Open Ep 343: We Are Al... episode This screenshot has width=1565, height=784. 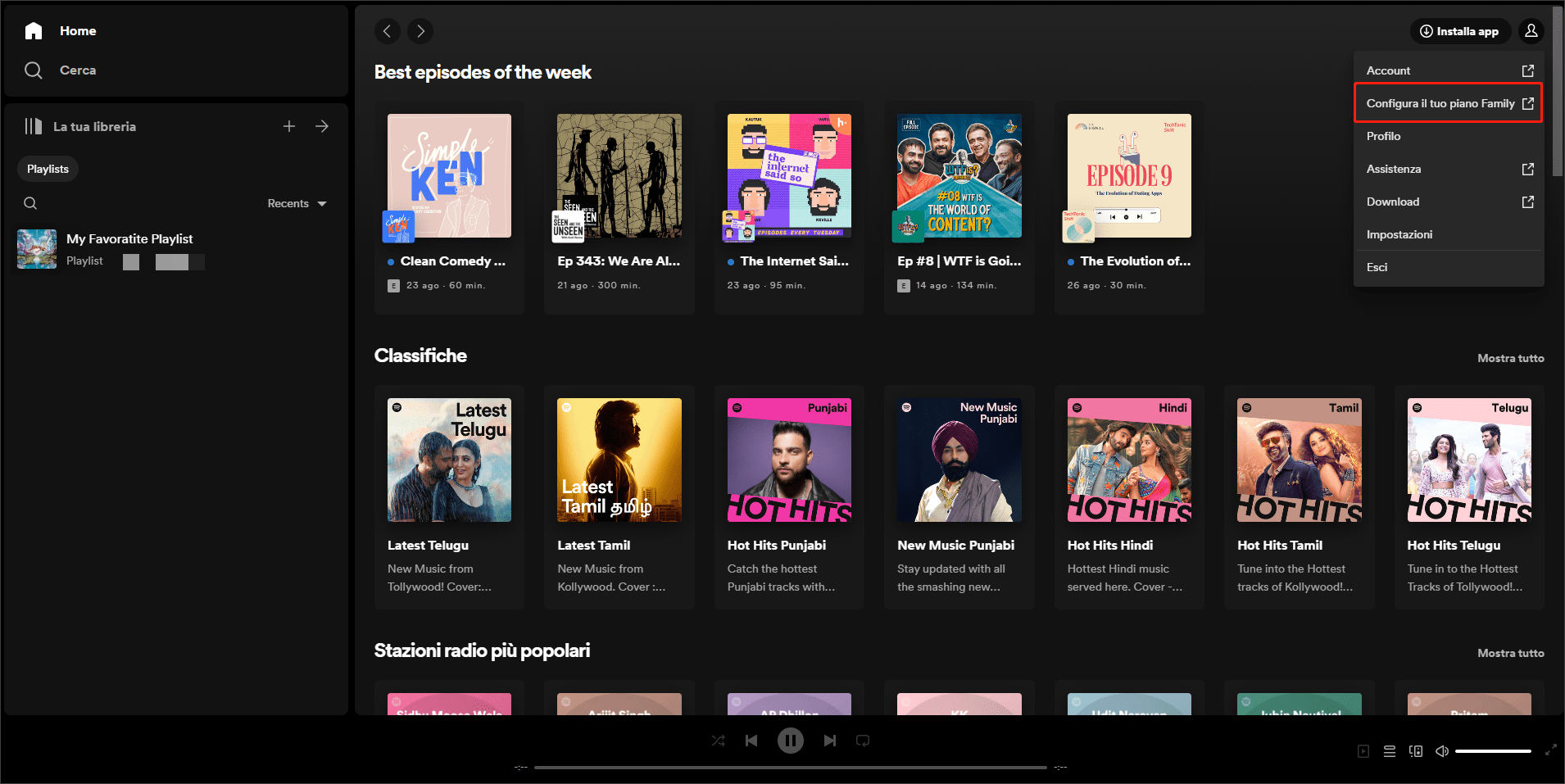click(x=619, y=207)
